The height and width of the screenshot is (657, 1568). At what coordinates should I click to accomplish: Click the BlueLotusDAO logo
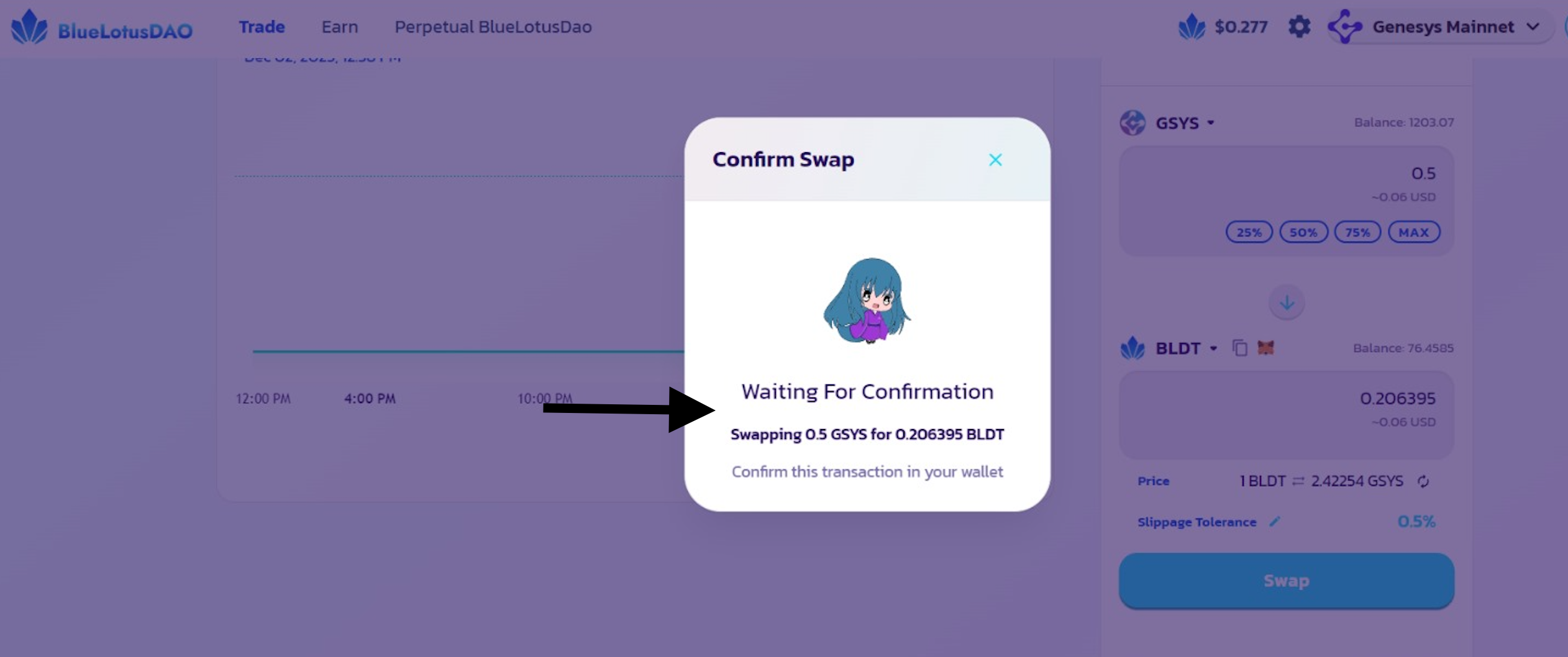(102, 27)
